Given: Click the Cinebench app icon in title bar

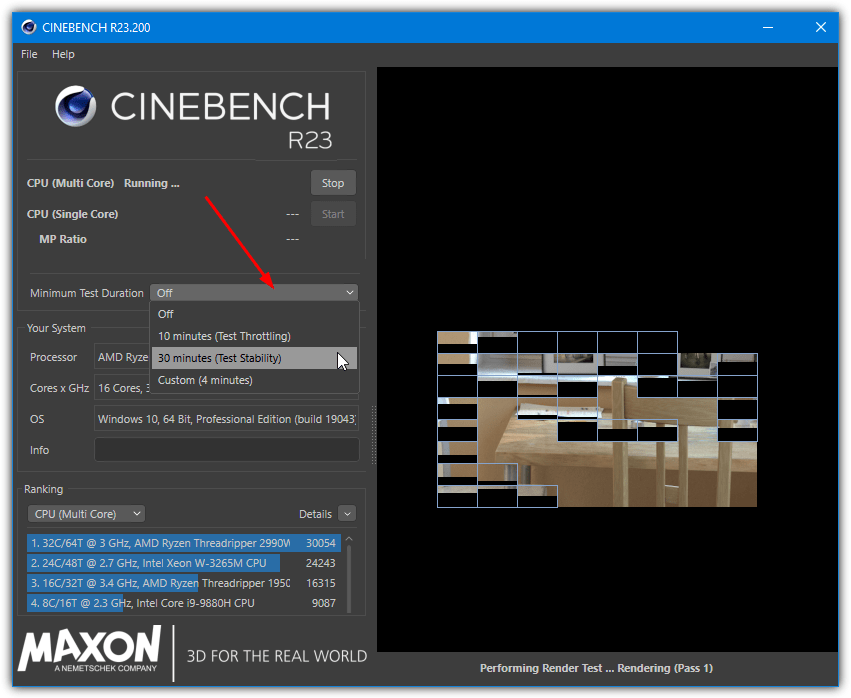Looking at the screenshot, I should click(x=28, y=27).
